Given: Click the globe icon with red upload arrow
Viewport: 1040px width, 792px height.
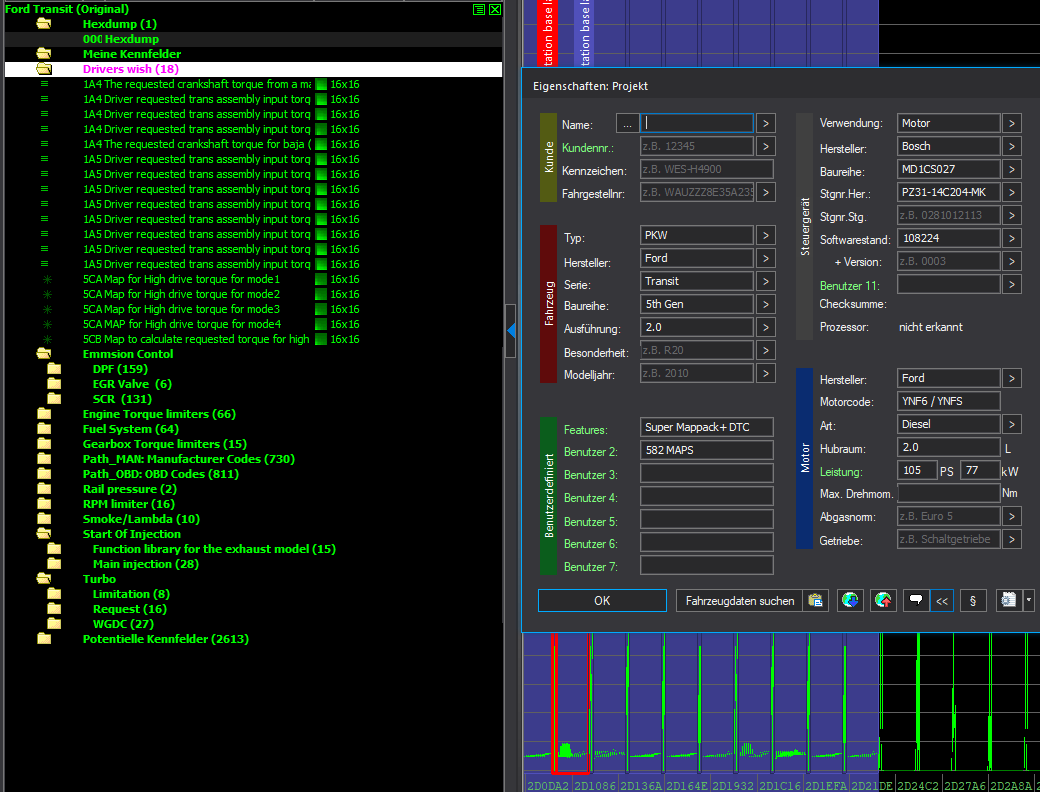Looking at the screenshot, I should click(883, 601).
